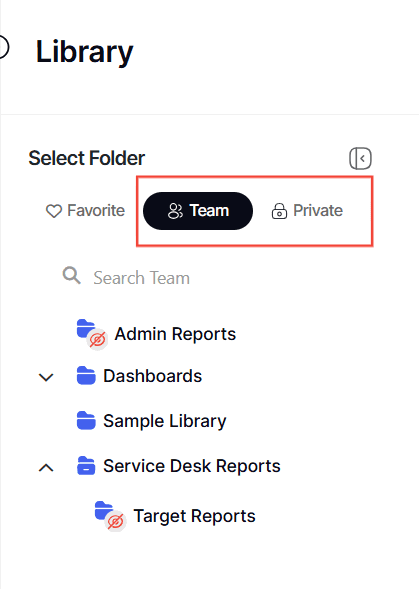Screen dimensions: 419x589
Task: Collapse the Select Folder side panel
Action: 360,159
